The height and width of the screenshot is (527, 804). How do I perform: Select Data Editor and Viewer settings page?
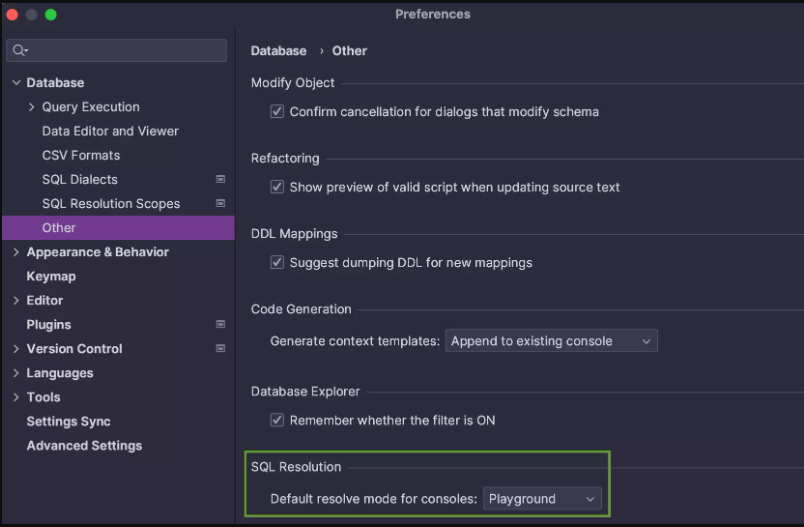pos(110,131)
